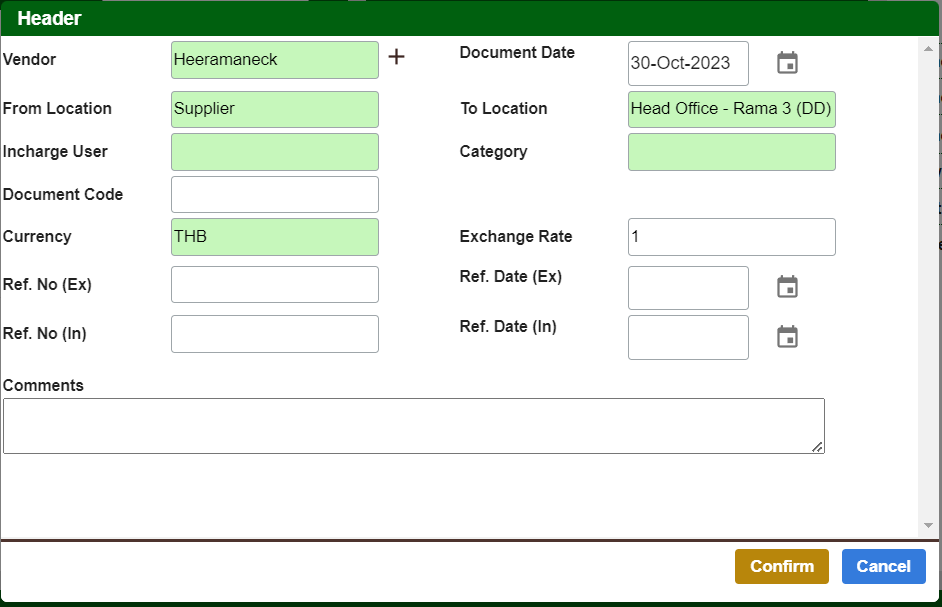Click the scrollbar up arrow
942x607 pixels.
(927, 47)
